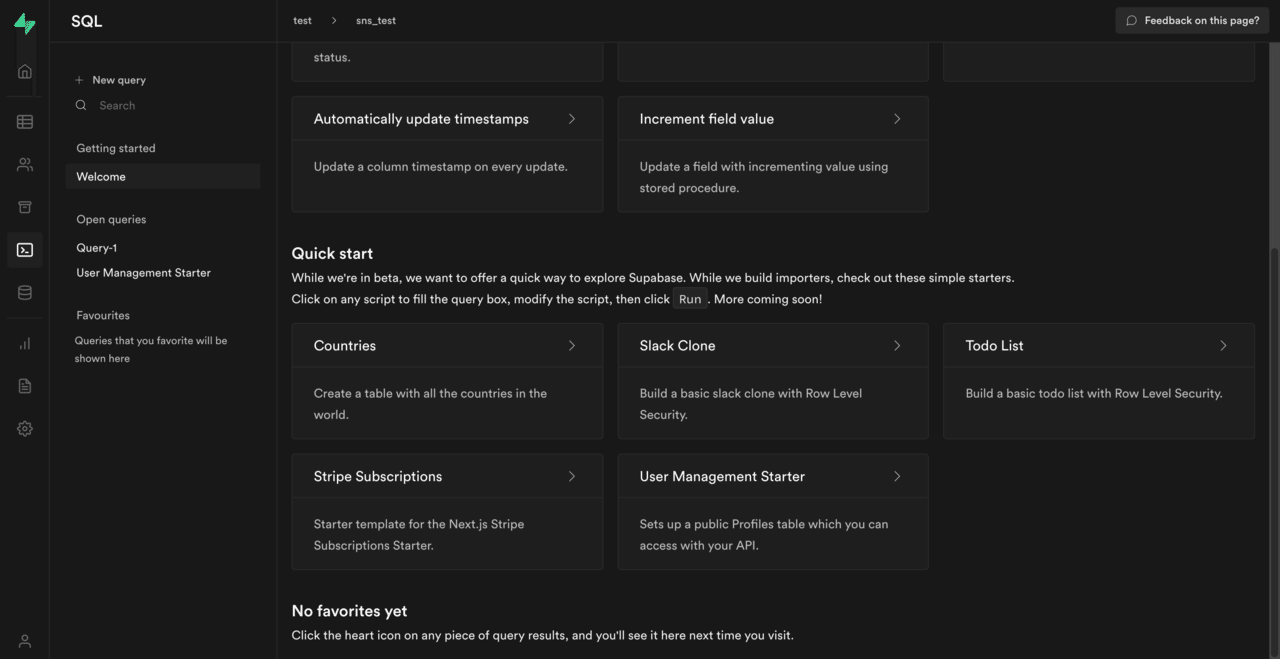Screen dimensions: 1280x659
Task: Expand the Todo List script chevron
Action: 1223,346
